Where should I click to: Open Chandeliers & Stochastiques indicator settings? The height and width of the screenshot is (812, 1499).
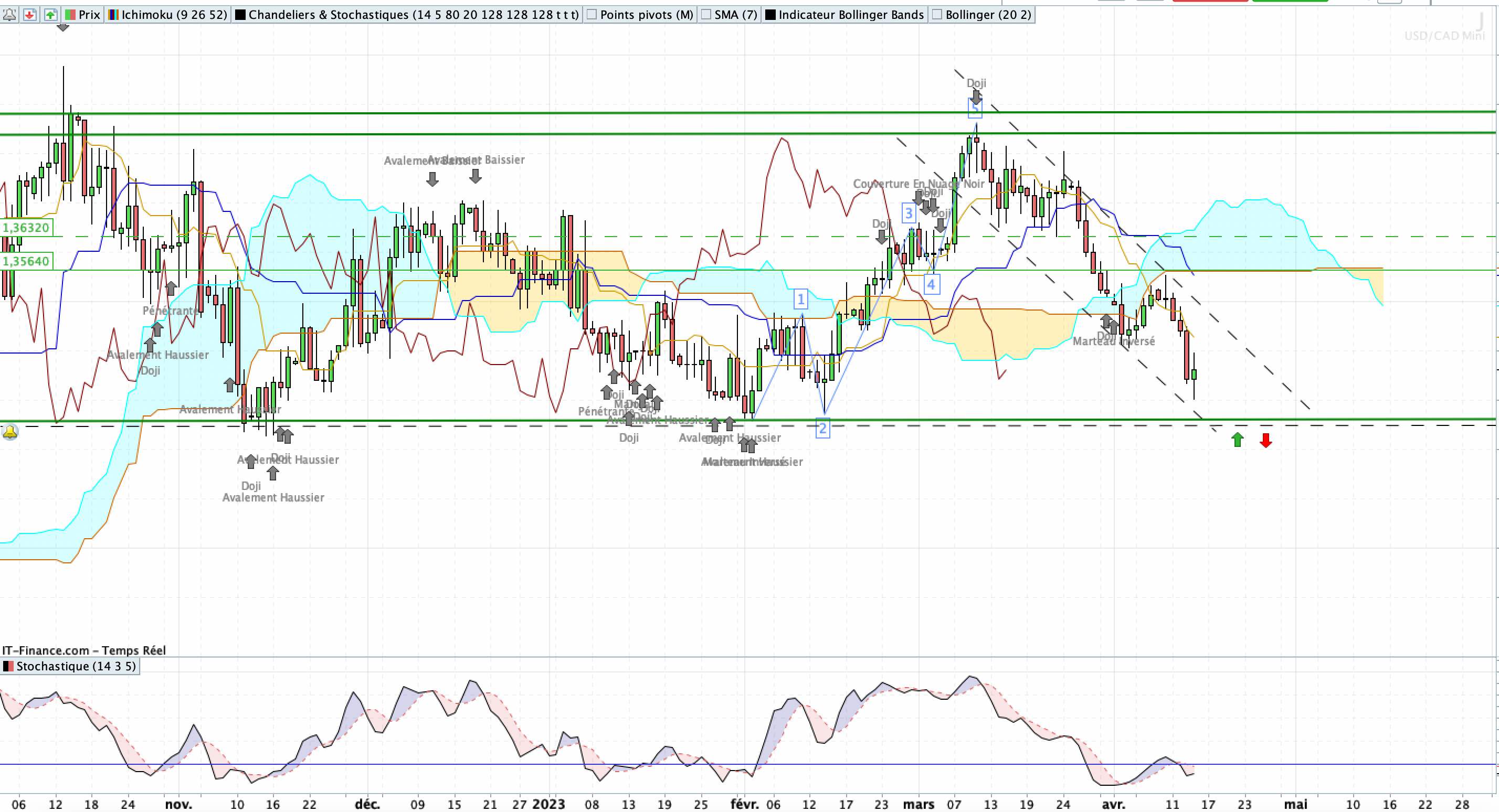point(413,15)
